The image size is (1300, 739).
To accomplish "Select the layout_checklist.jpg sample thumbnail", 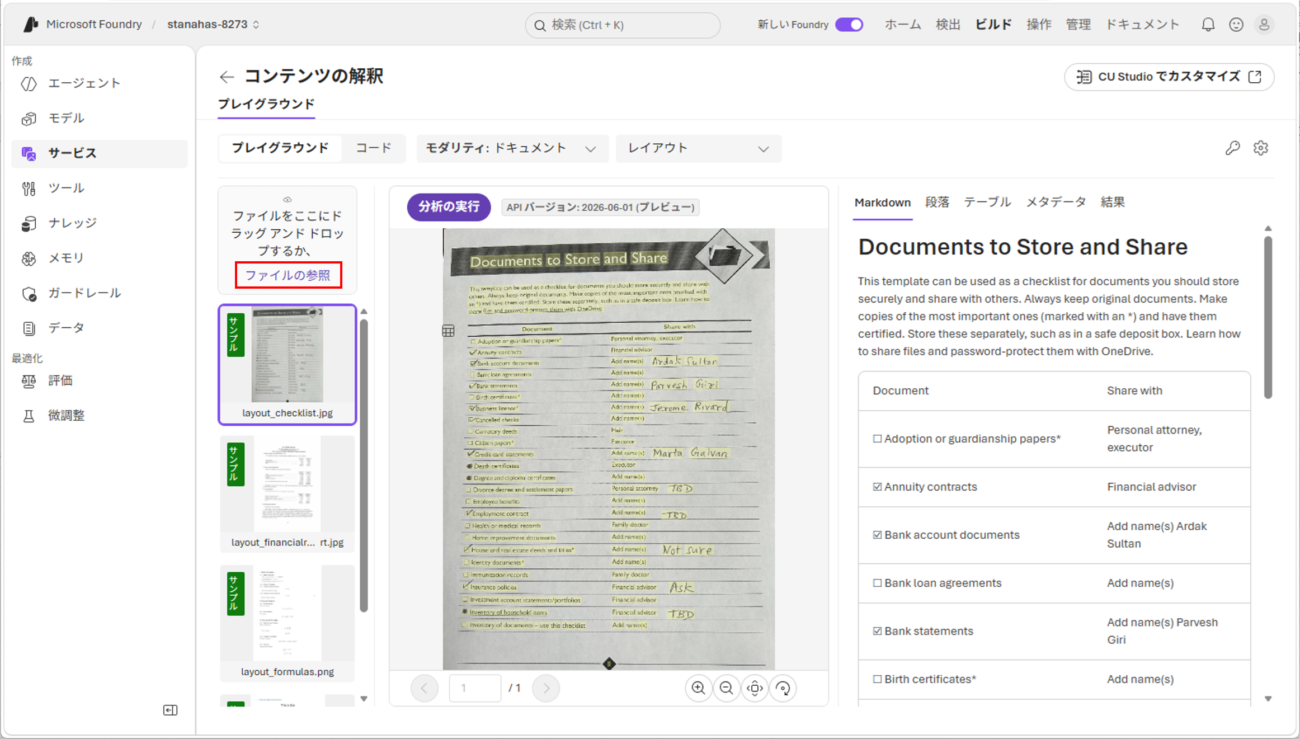I will point(288,365).
